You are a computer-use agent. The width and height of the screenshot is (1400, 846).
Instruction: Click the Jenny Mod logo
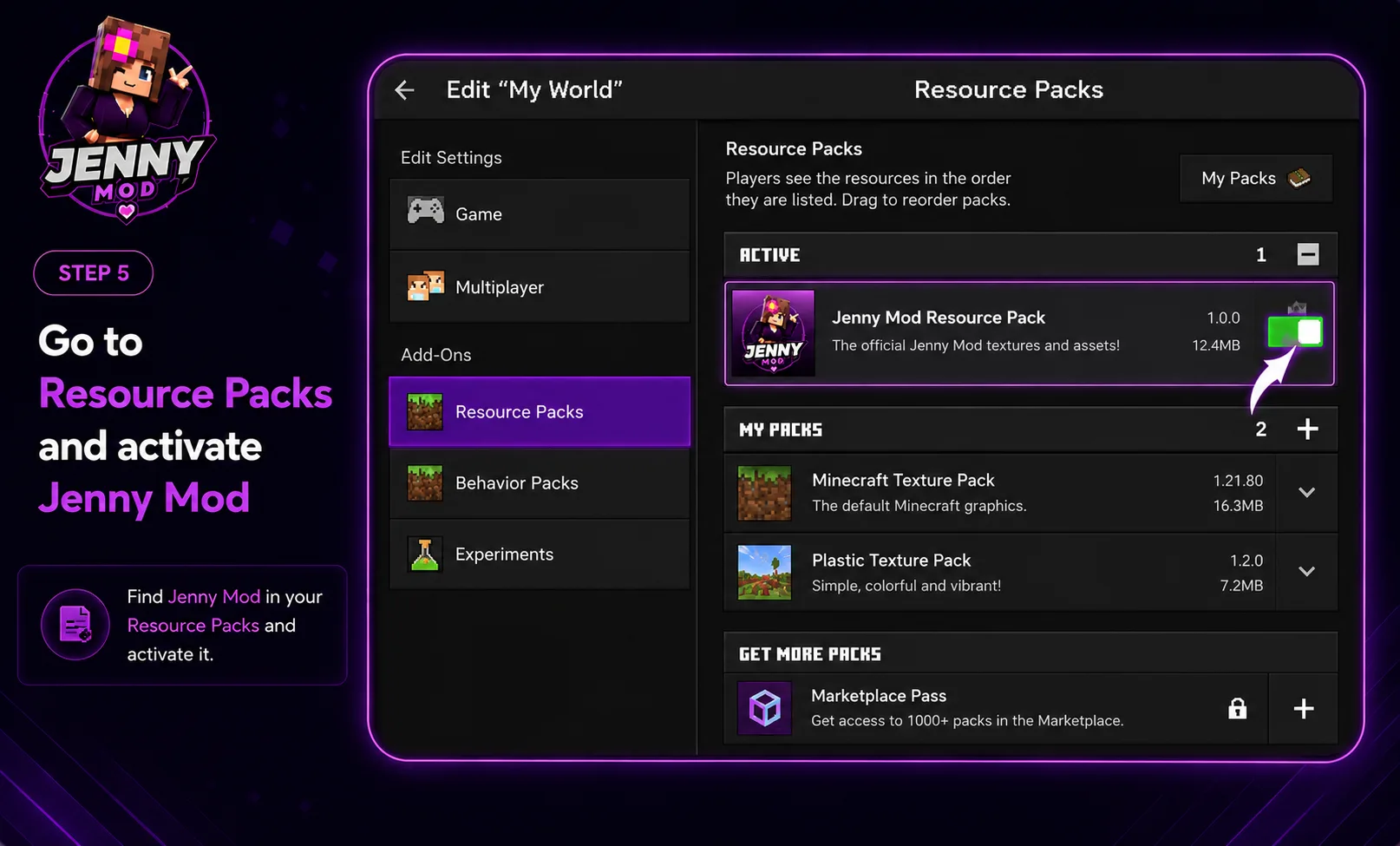pyautogui.click(x=127, y=121)
